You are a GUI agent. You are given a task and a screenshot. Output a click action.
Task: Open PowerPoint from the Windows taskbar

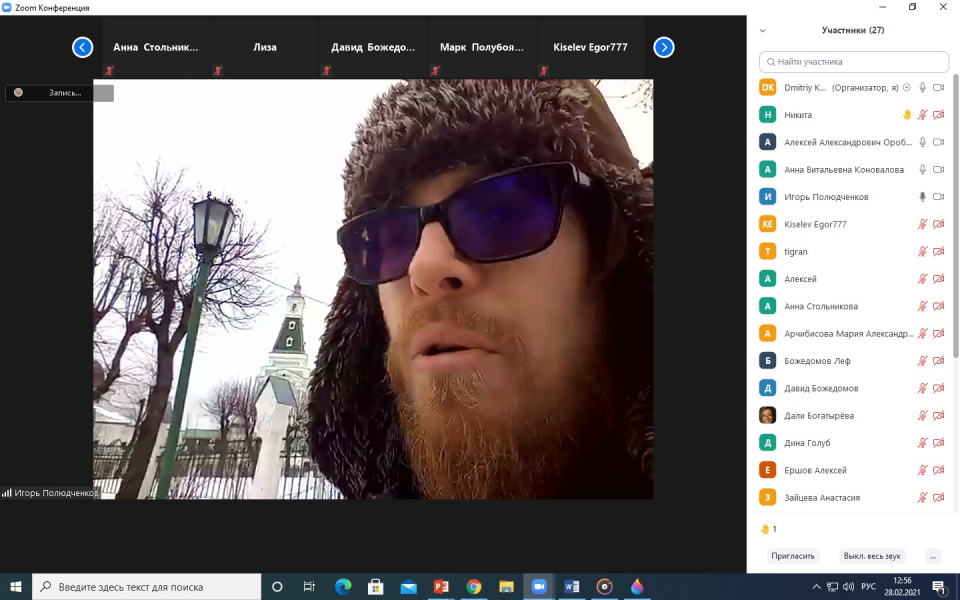pos(441,587)
